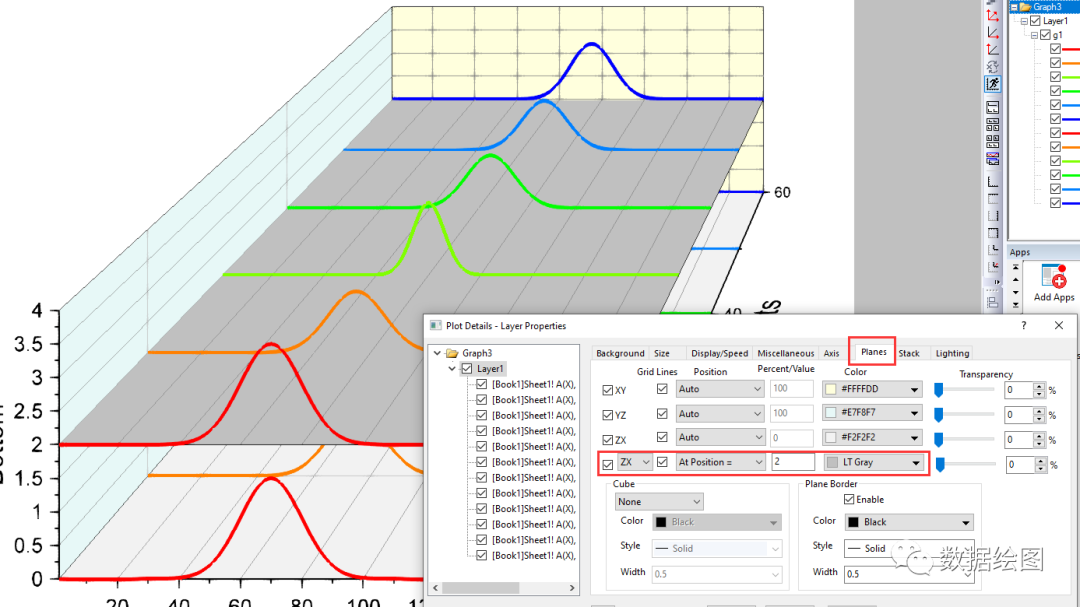The height and width of the screenshot is (607, 1080).
Task: Increase XY plane transparency with spinner
Action: coord(1039,386)
